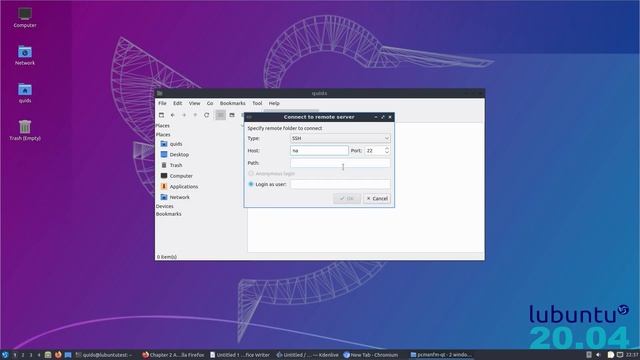Click the Path input field
The width and height of the screenshot is (640, 360).
point(340,163)
